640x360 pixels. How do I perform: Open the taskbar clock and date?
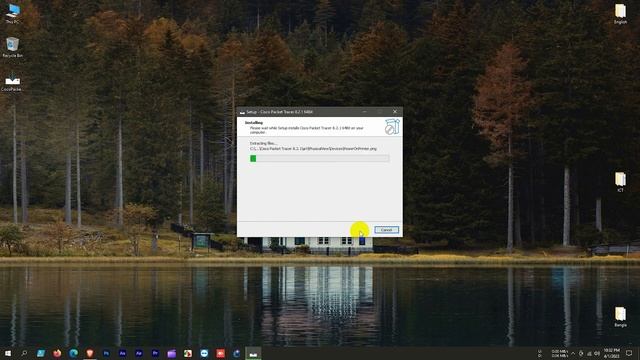pos(612,353)
